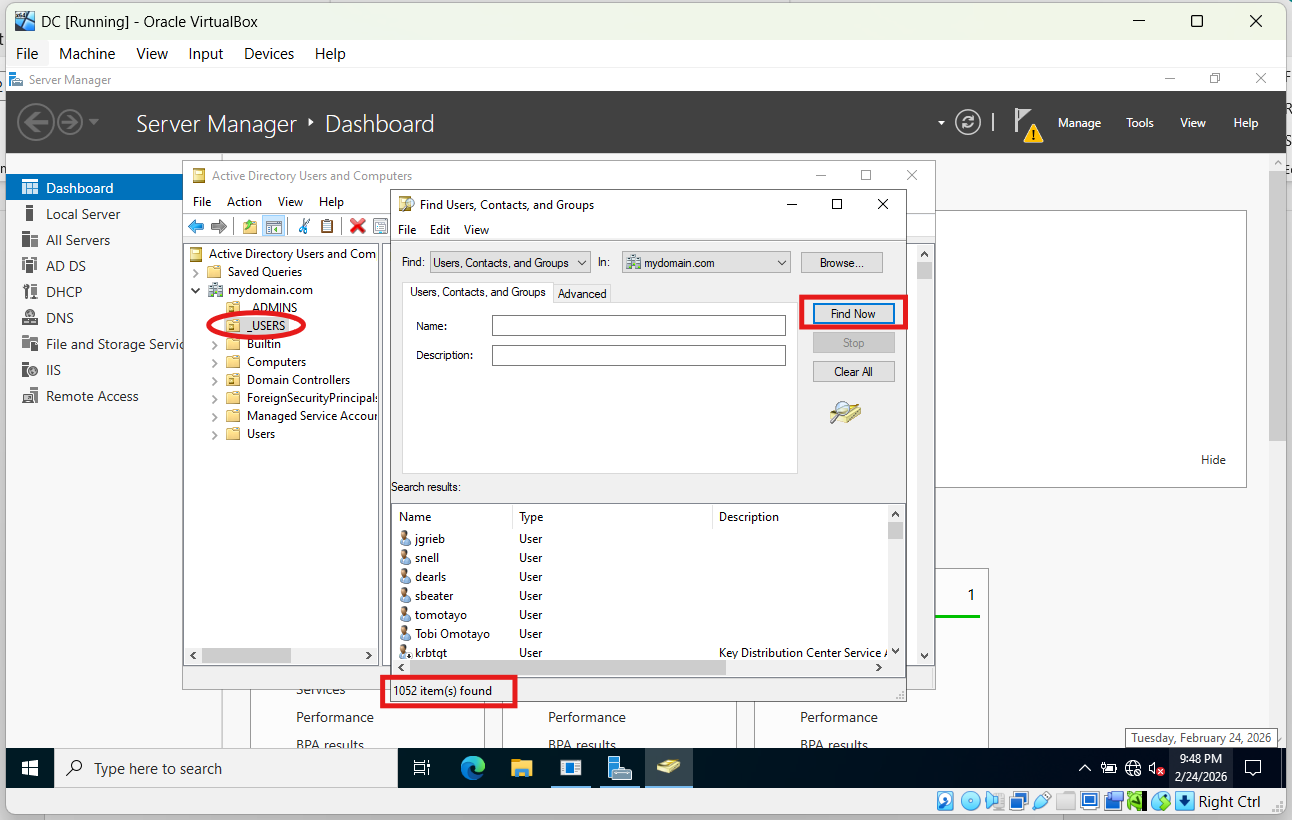Open the Action Center notification icon
The image size is (1292, 820).
coord(1253,768)
